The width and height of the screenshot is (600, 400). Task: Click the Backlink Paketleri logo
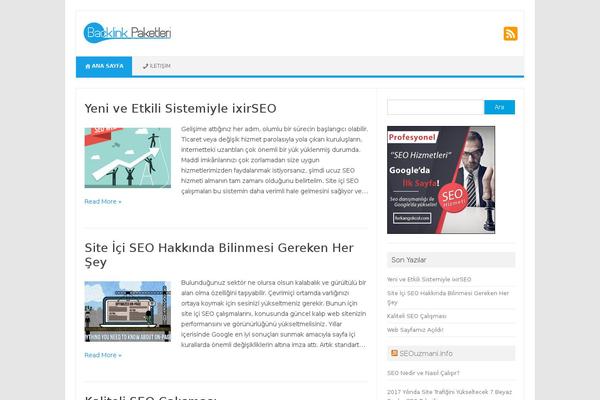pos(127,33)
